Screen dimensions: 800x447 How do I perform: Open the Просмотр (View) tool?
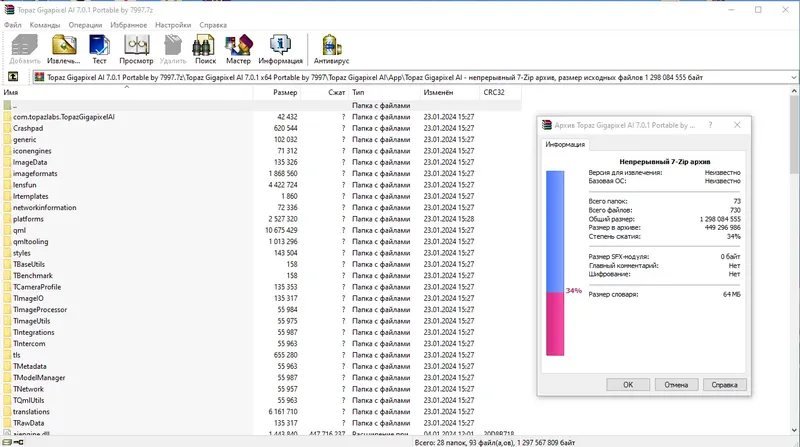point(136,49)
